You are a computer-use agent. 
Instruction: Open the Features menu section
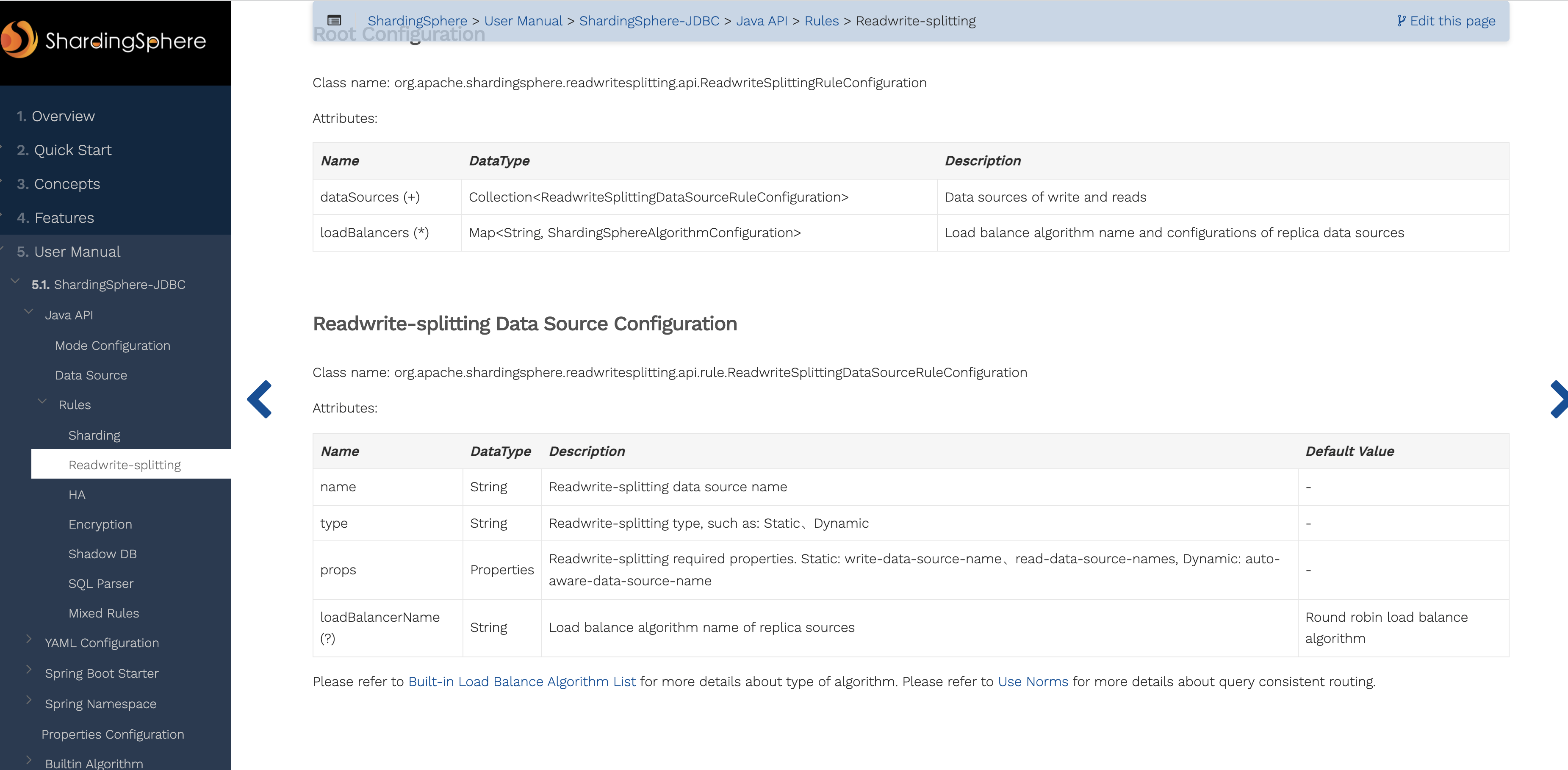(x=64, y=218)
